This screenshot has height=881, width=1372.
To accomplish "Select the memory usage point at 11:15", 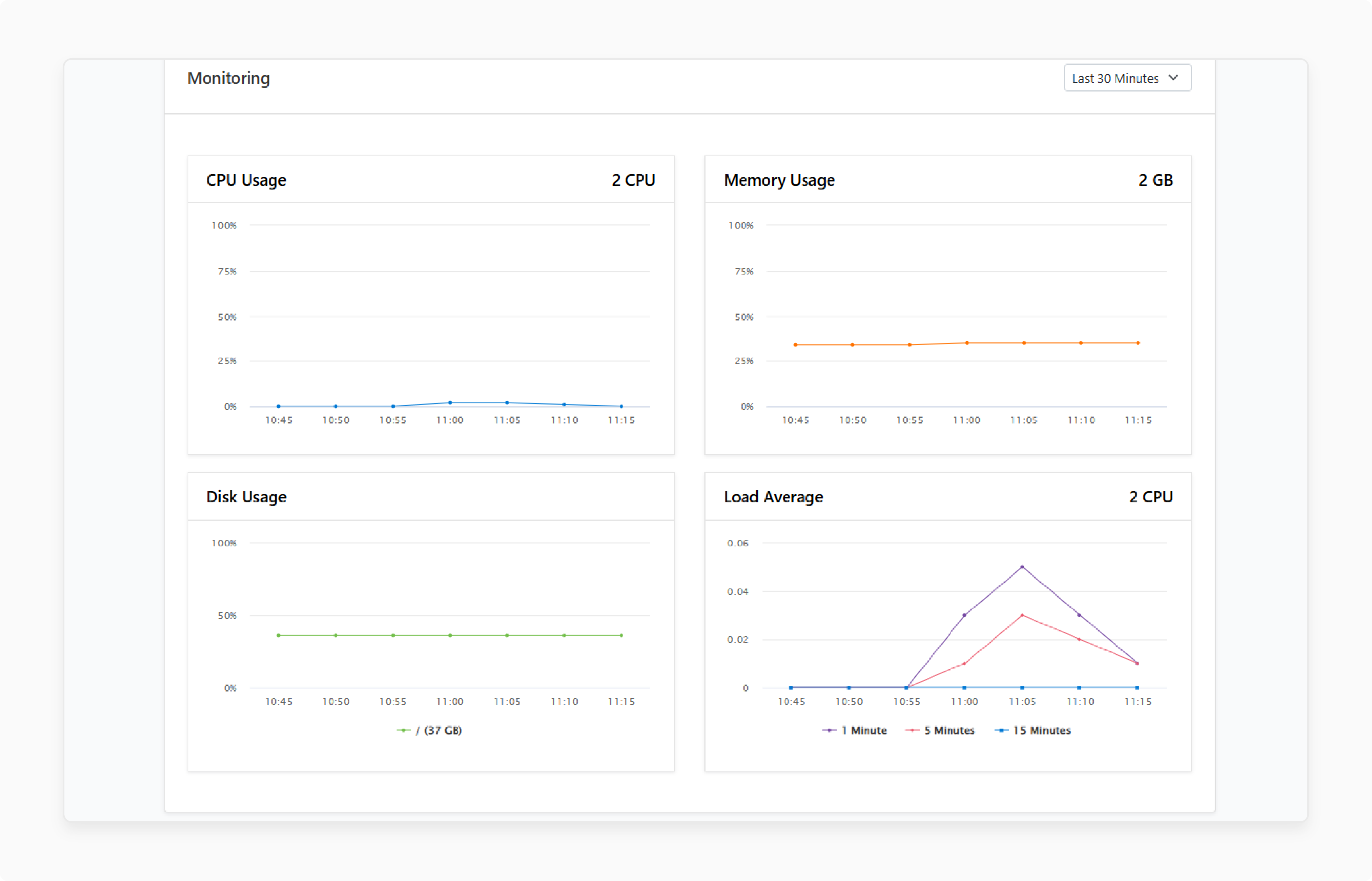I will point(1138,343).
